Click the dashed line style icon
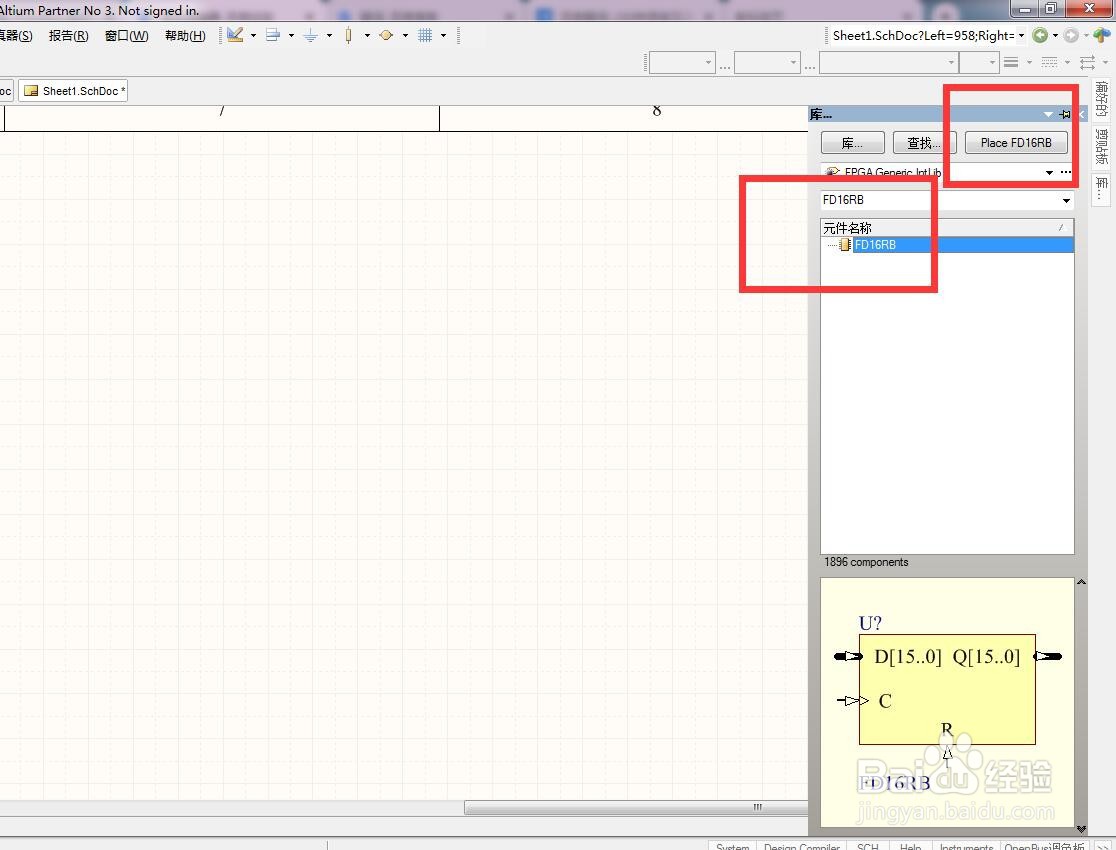Viewport: 1116px width, 850px height. click(x=1049, y=63)
